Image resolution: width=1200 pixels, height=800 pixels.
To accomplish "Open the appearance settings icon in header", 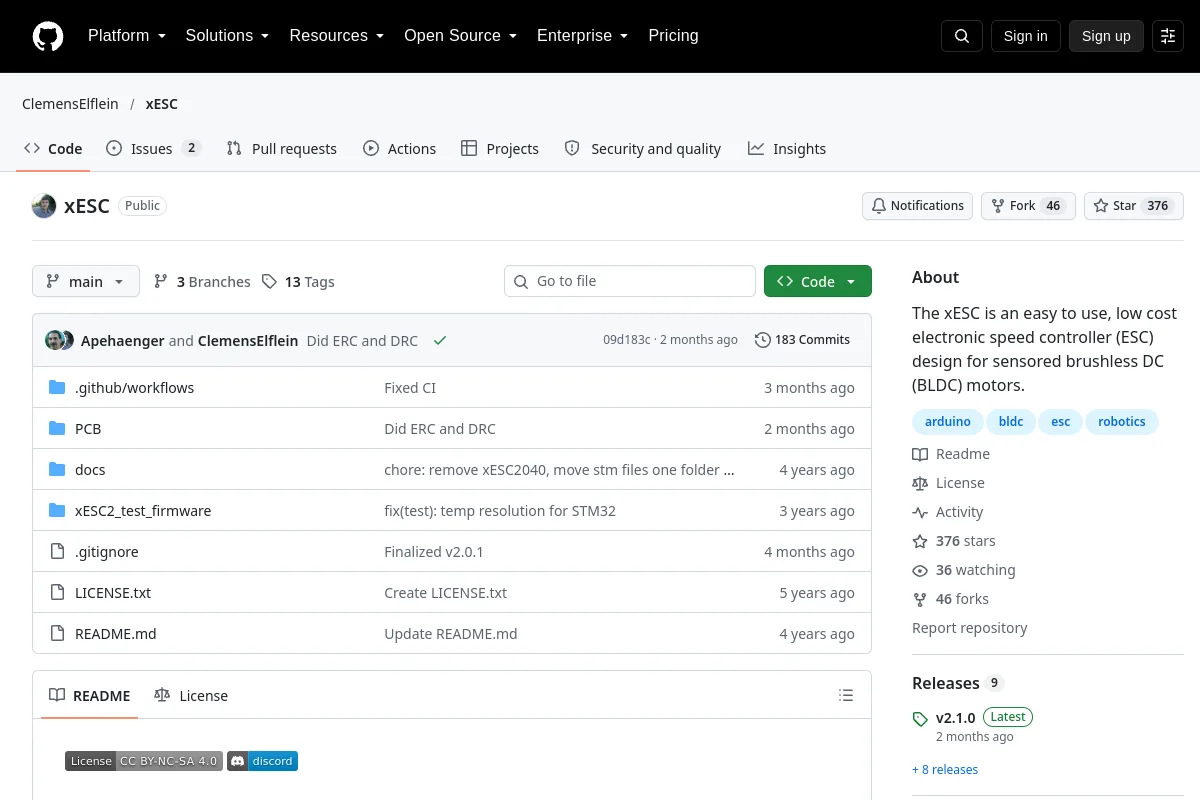I will (x=1168, y=36).
